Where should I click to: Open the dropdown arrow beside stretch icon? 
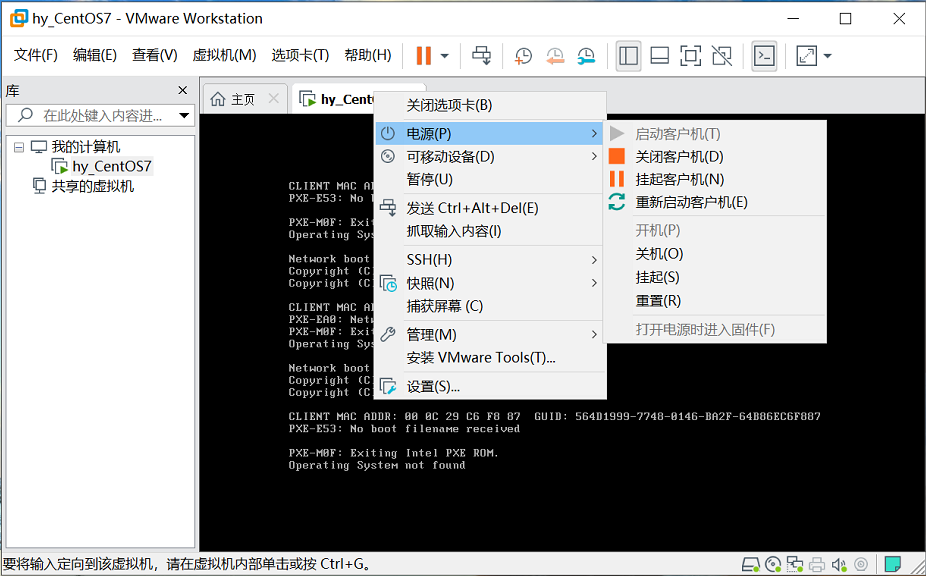827,56
